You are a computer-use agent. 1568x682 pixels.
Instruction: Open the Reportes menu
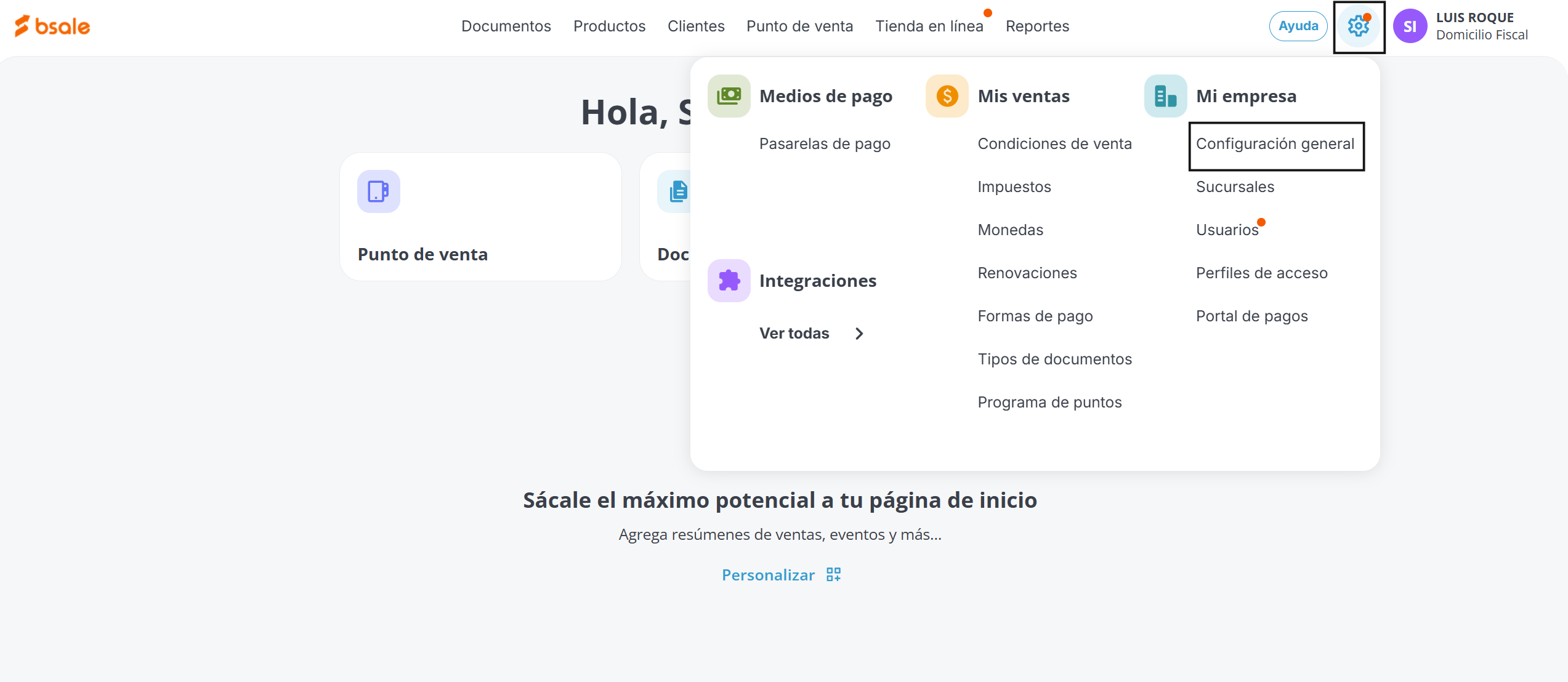coord(1037,26)
